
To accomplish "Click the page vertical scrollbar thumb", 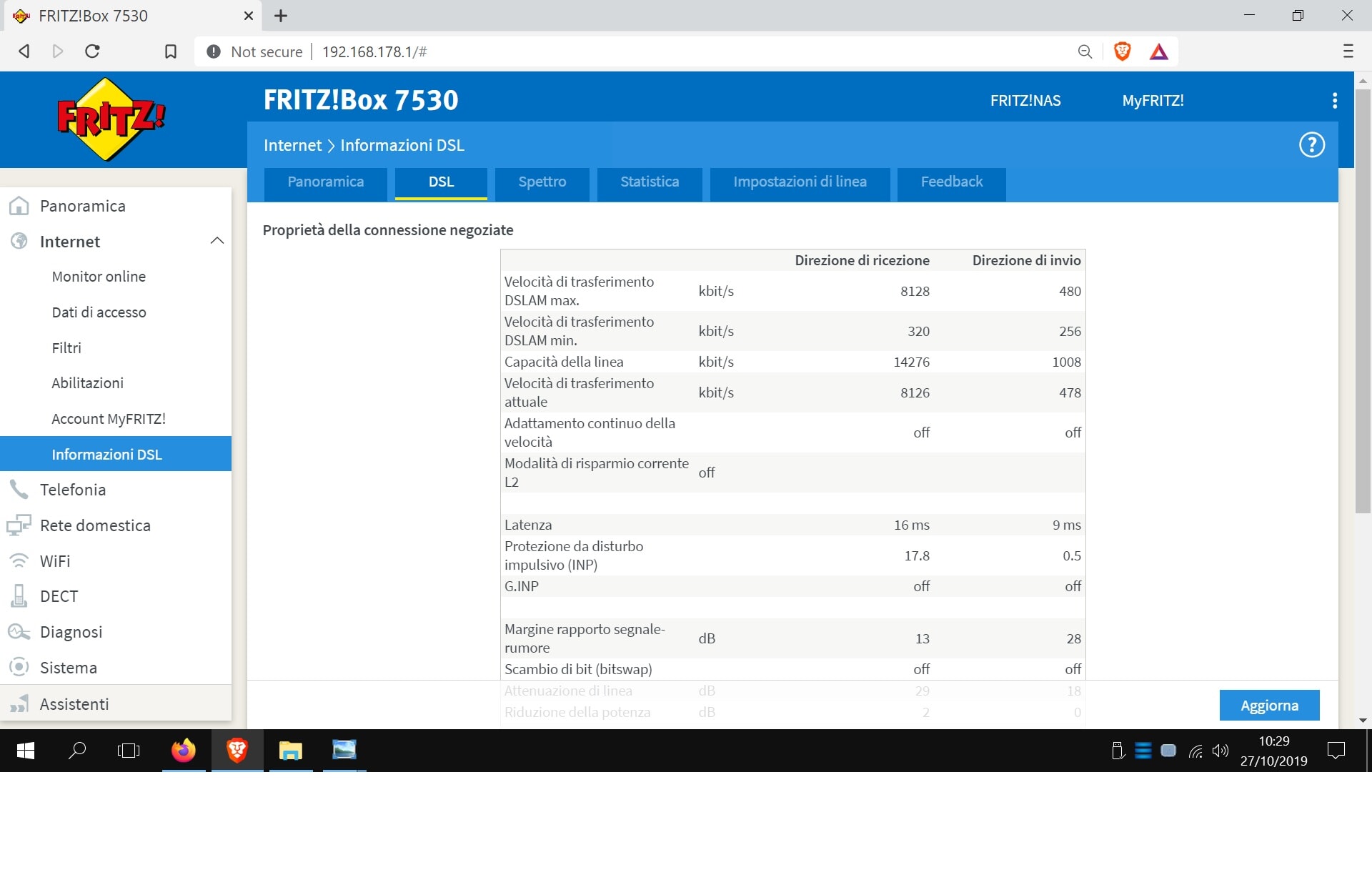I will (1363, 300).
